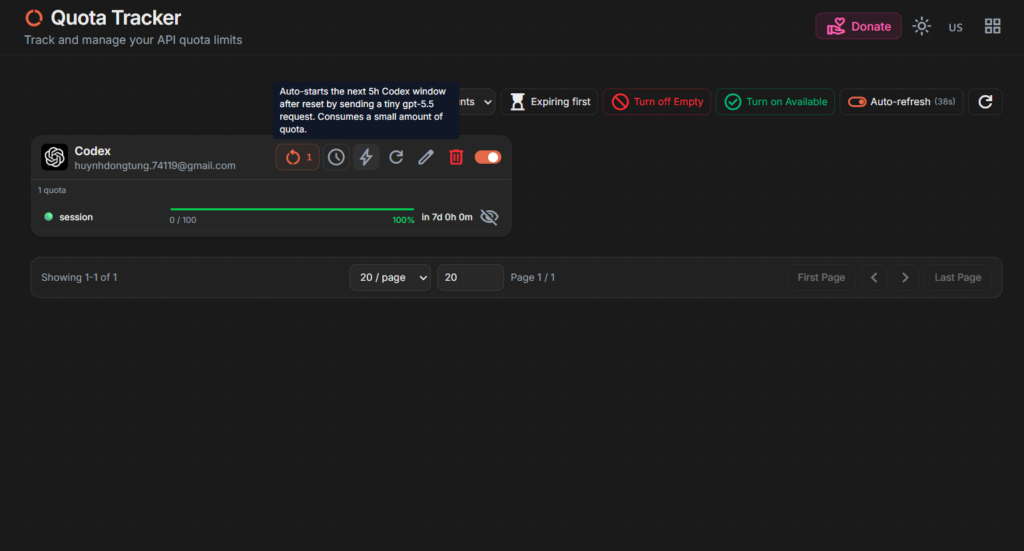This screenshot has width=1024, height=551.
Task: Switch theme with the sun icon
Action: pos(921,26)
